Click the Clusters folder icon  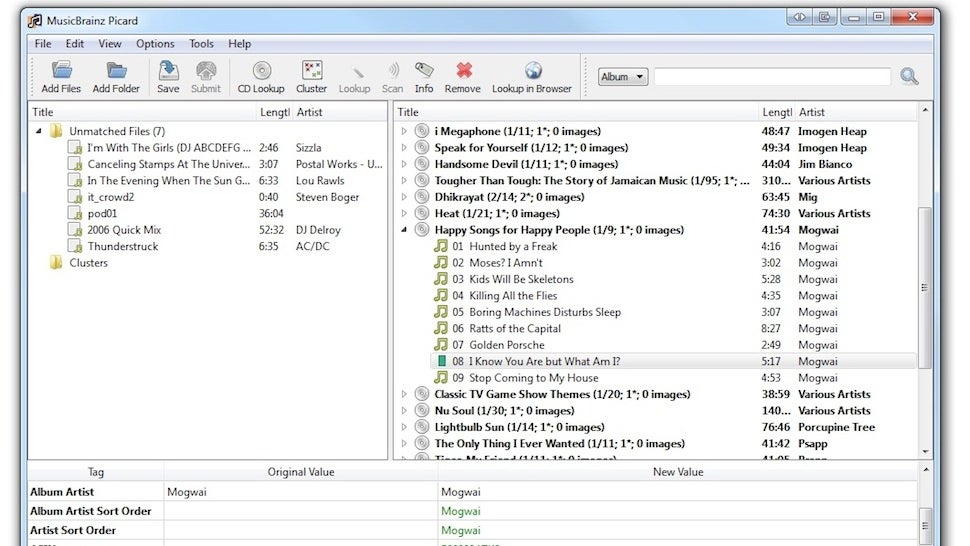tap(56, 263)
